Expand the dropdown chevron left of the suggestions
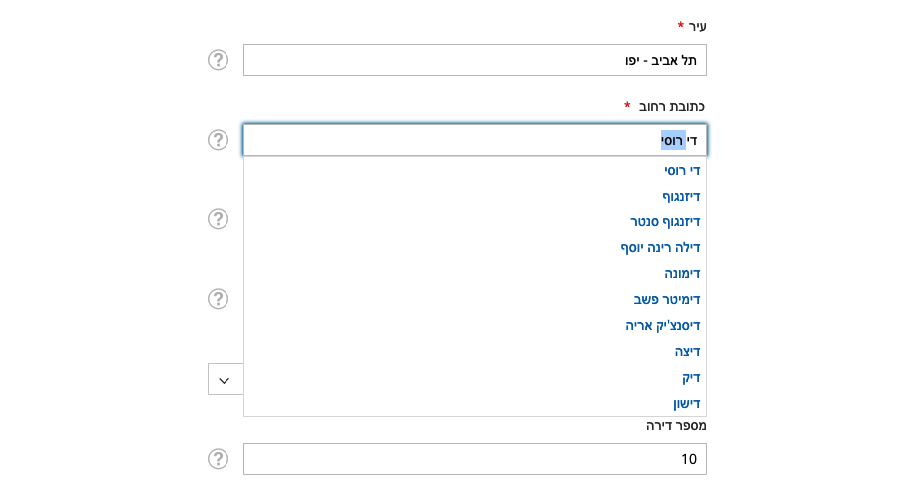This screenshot has height=501, width=905. 225,379
